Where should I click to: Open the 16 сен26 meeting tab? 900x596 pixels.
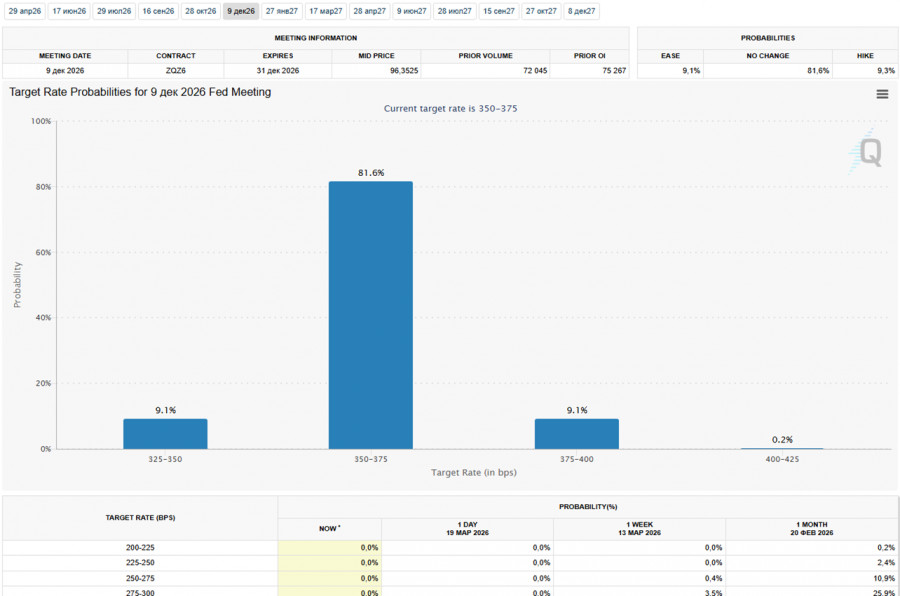coord(158,11)
